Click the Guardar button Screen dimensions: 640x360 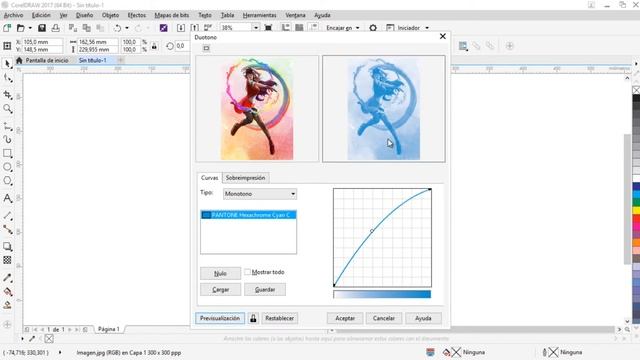265,289
